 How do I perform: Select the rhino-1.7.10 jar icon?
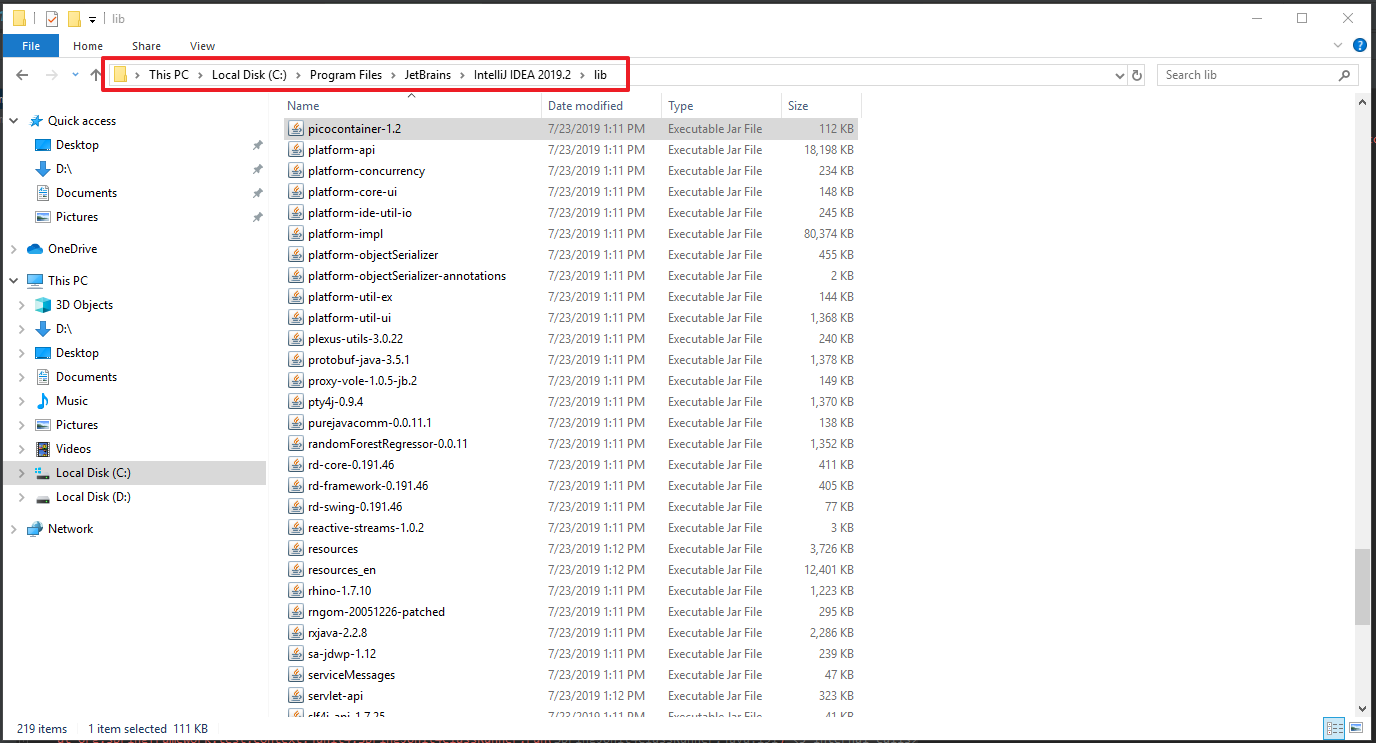tap(296, 591)
